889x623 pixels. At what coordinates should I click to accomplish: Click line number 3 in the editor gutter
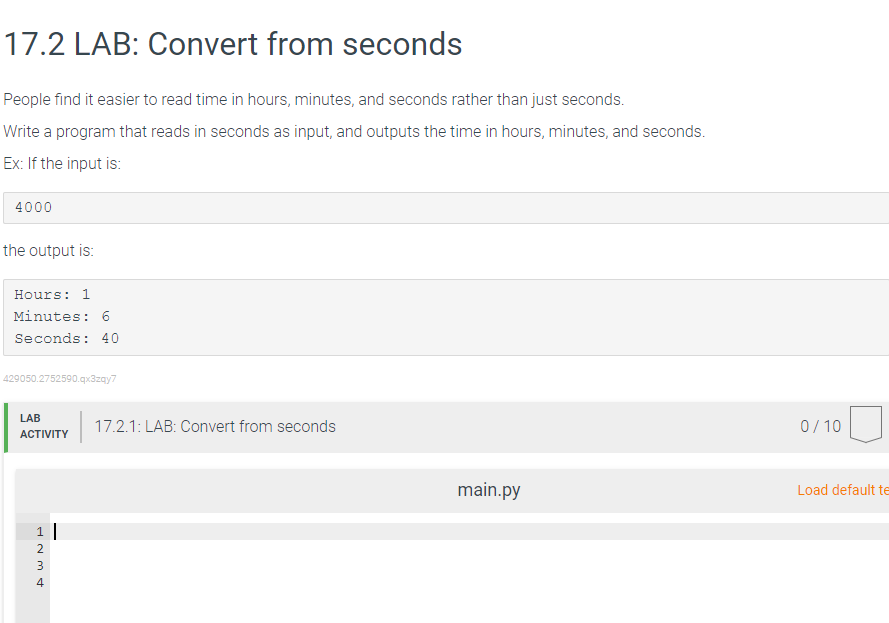pos(38,565)
